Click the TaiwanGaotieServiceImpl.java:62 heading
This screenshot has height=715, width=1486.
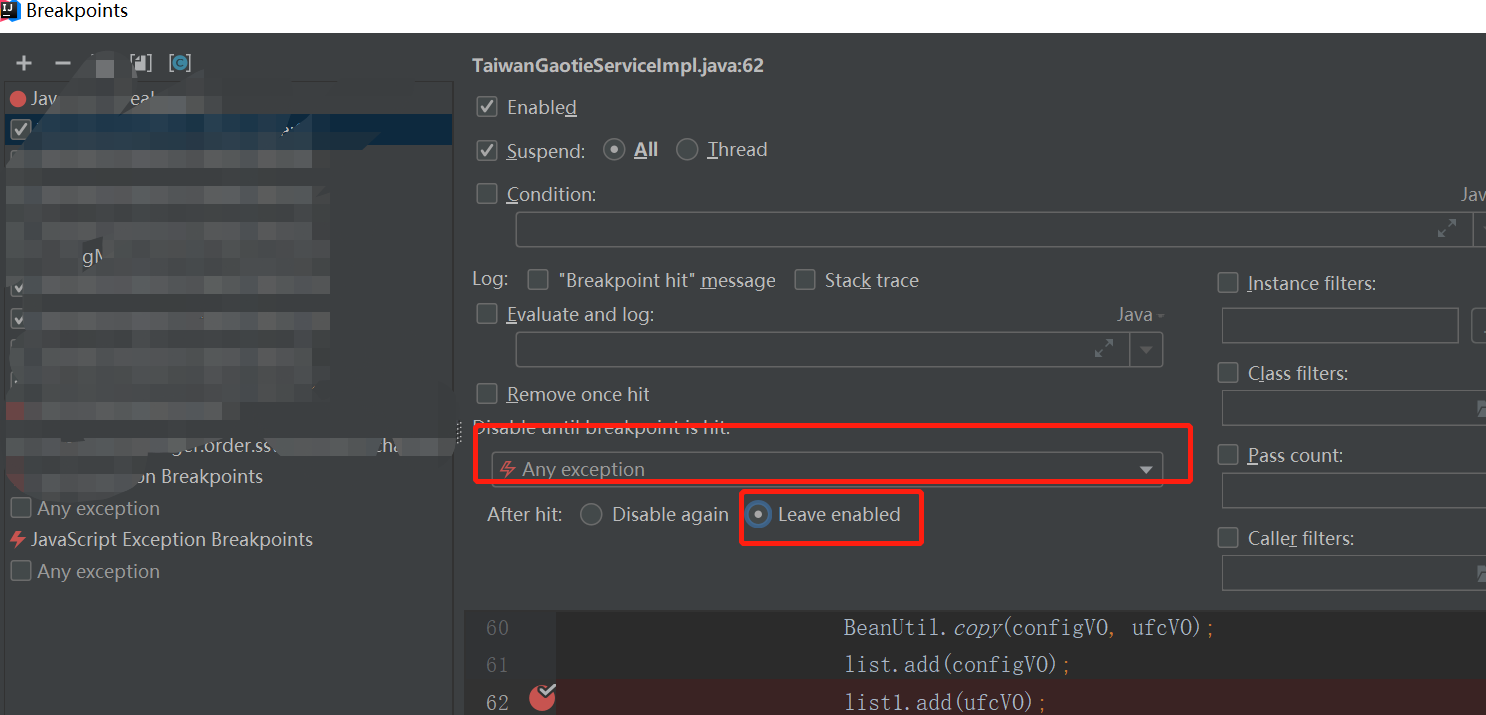618,66
